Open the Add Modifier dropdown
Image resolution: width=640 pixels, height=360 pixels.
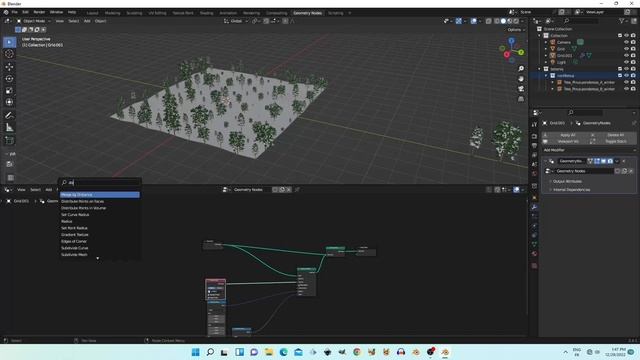[589, 150]
